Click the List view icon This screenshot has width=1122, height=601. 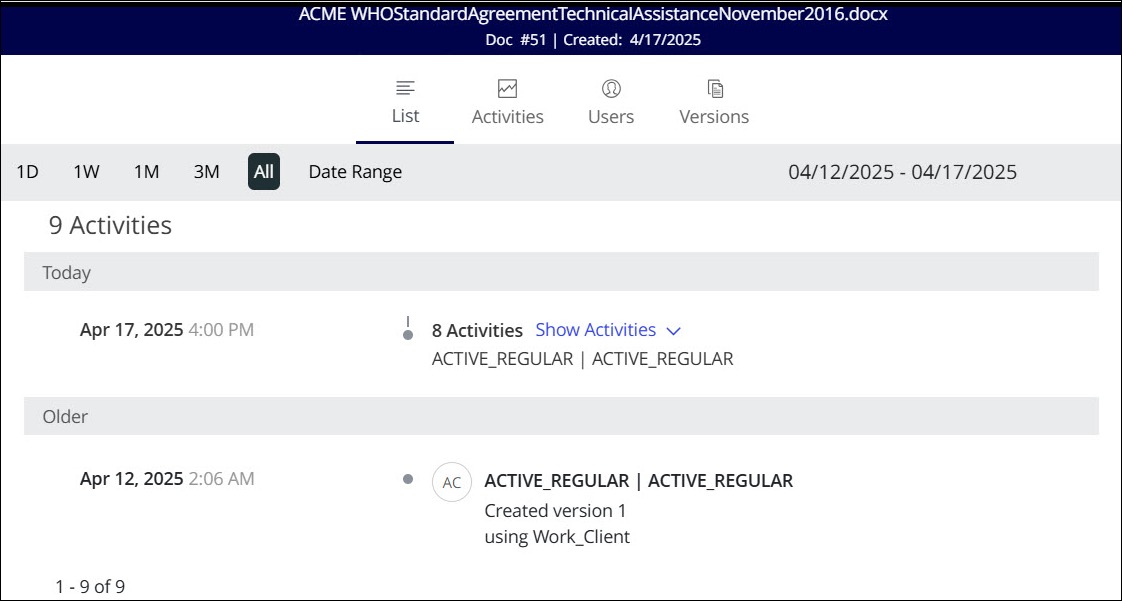405,88
